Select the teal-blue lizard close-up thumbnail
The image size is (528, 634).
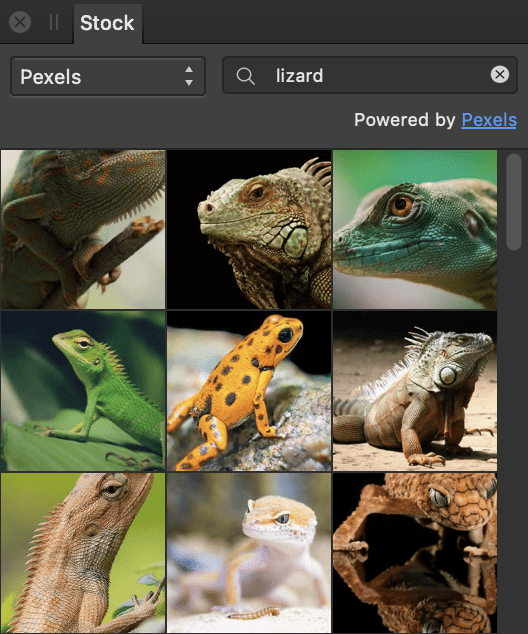pos(415,229)
